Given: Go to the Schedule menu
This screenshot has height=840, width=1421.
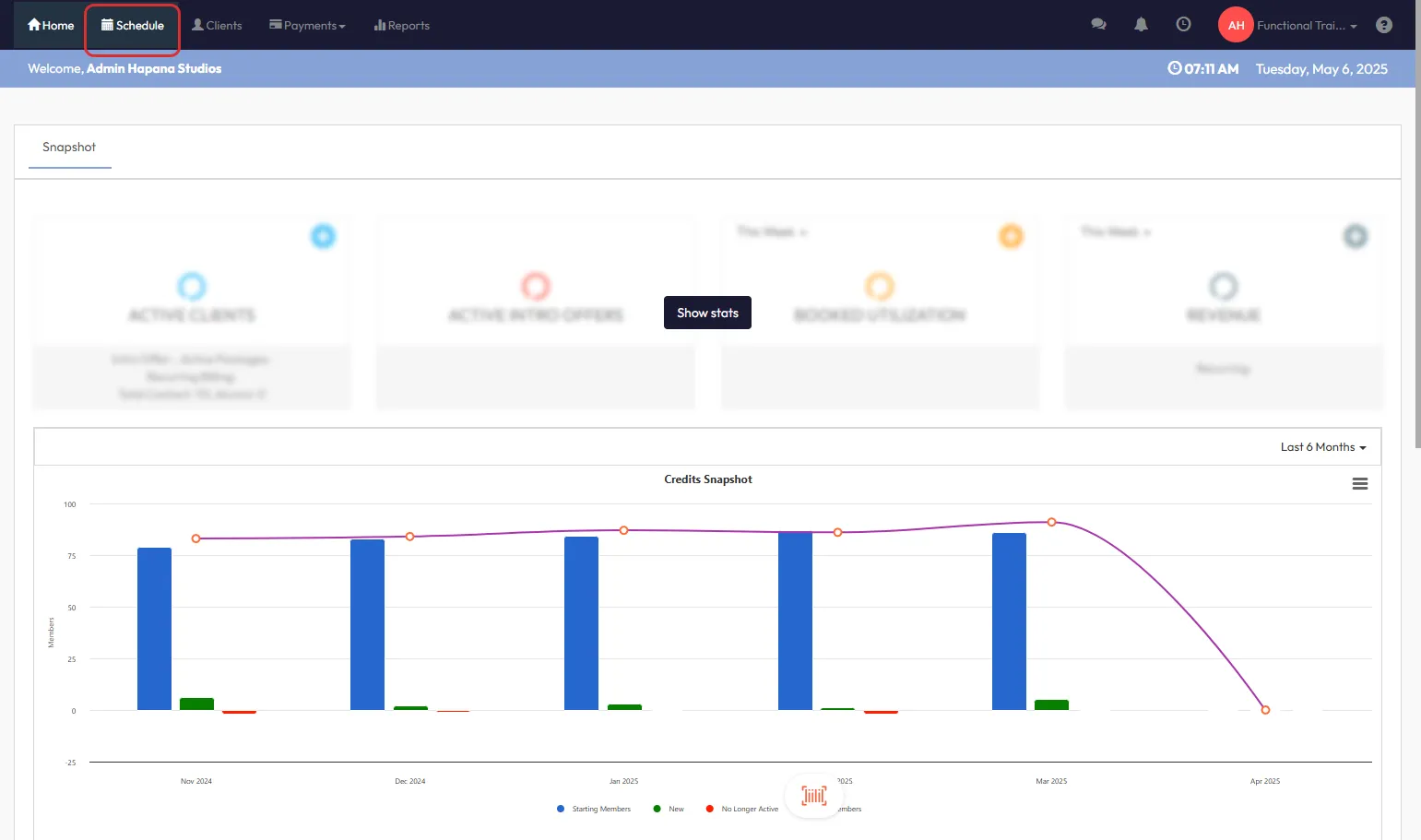Looking at the screenshot, I should [133, 26].
